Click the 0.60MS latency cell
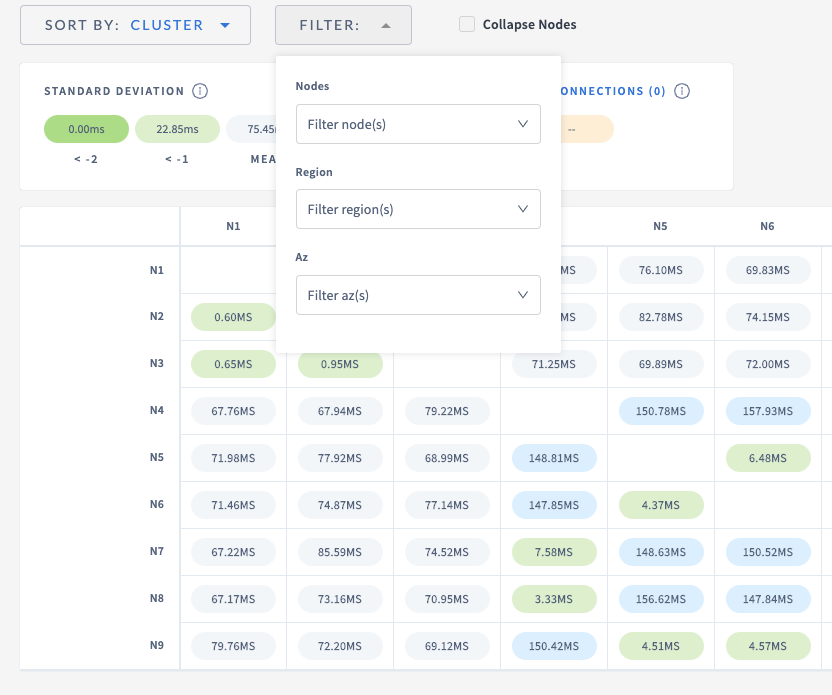Viewport: 832px width, 695px height. (x=233, y=317)
